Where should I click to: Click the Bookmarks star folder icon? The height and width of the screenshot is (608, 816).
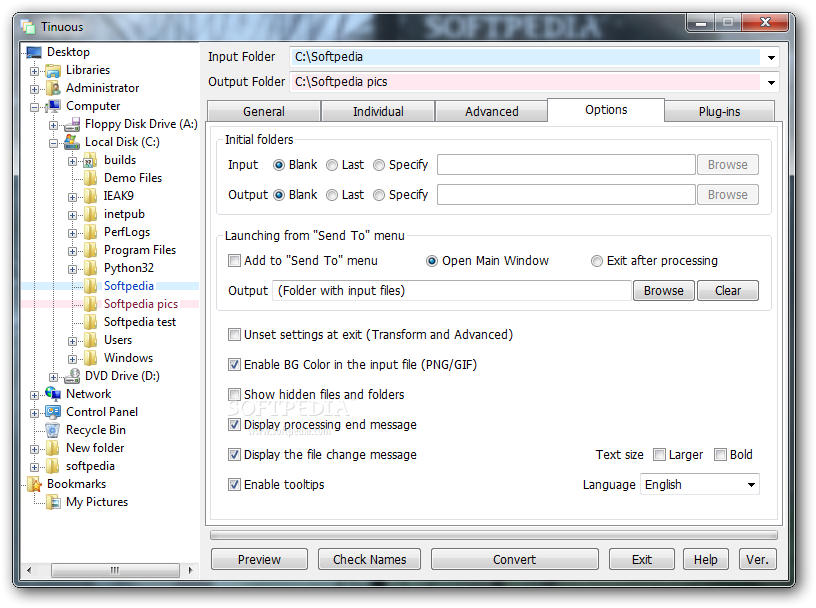tap(34, 484)
